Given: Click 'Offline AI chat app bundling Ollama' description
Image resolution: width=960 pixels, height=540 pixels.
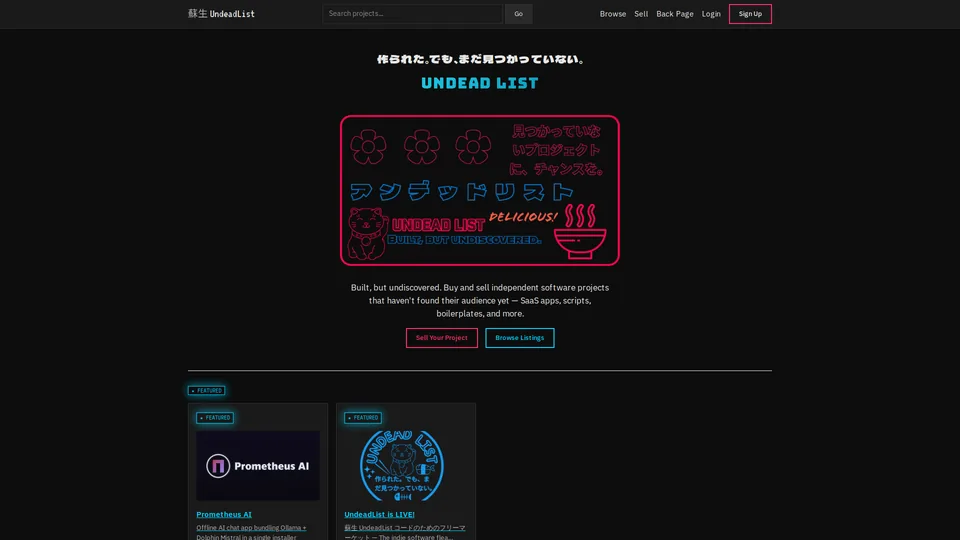Looking at the screenshot, I should (x=251, y=532).
